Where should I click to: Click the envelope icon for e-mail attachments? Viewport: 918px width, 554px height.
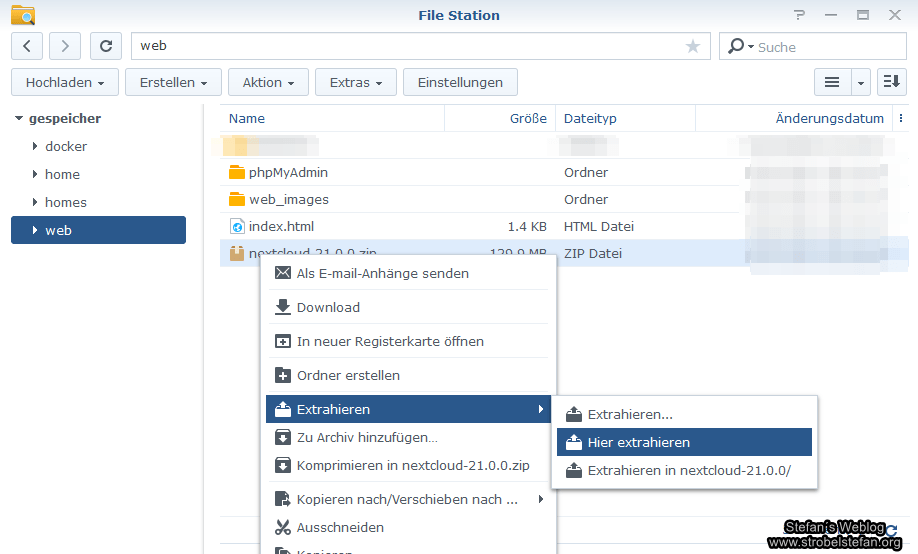[x=283, y=273]
